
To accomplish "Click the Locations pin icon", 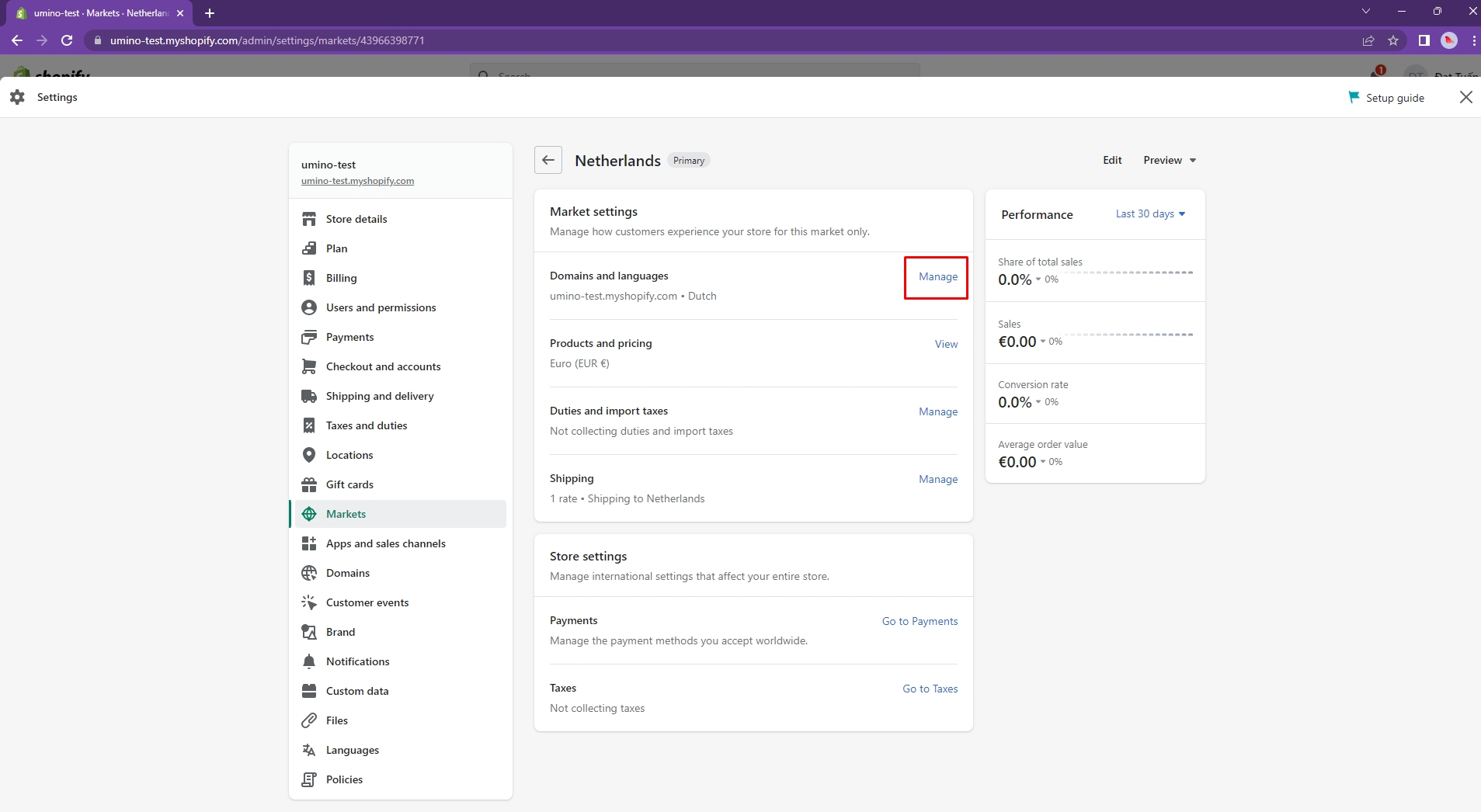I will tap(309, 455).
